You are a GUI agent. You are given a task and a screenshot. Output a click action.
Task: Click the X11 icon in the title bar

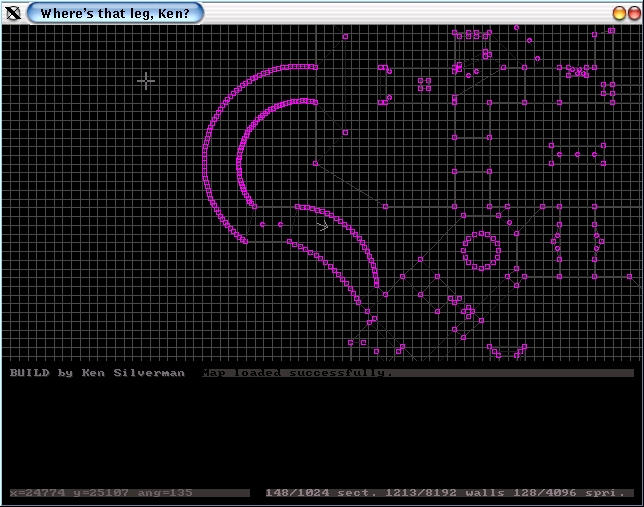click(x=13, y=13)
